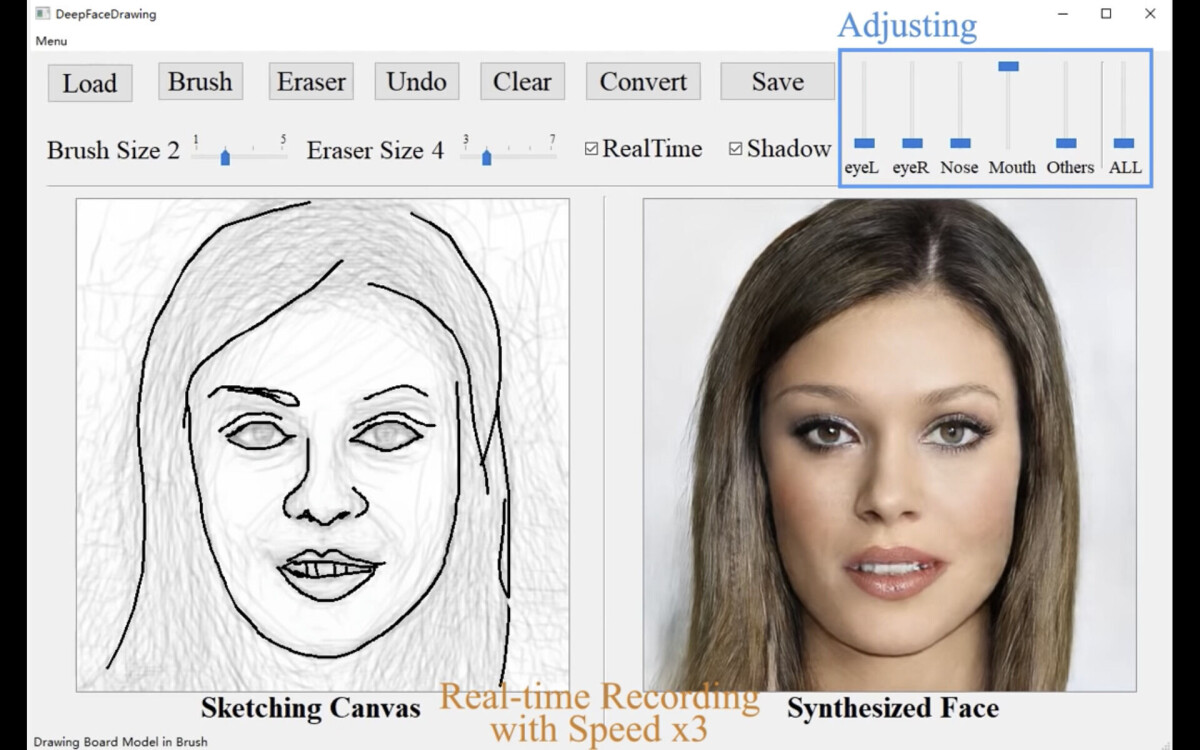
Task: Toggle the RealTime checkbox
Action: coord(643,149)
